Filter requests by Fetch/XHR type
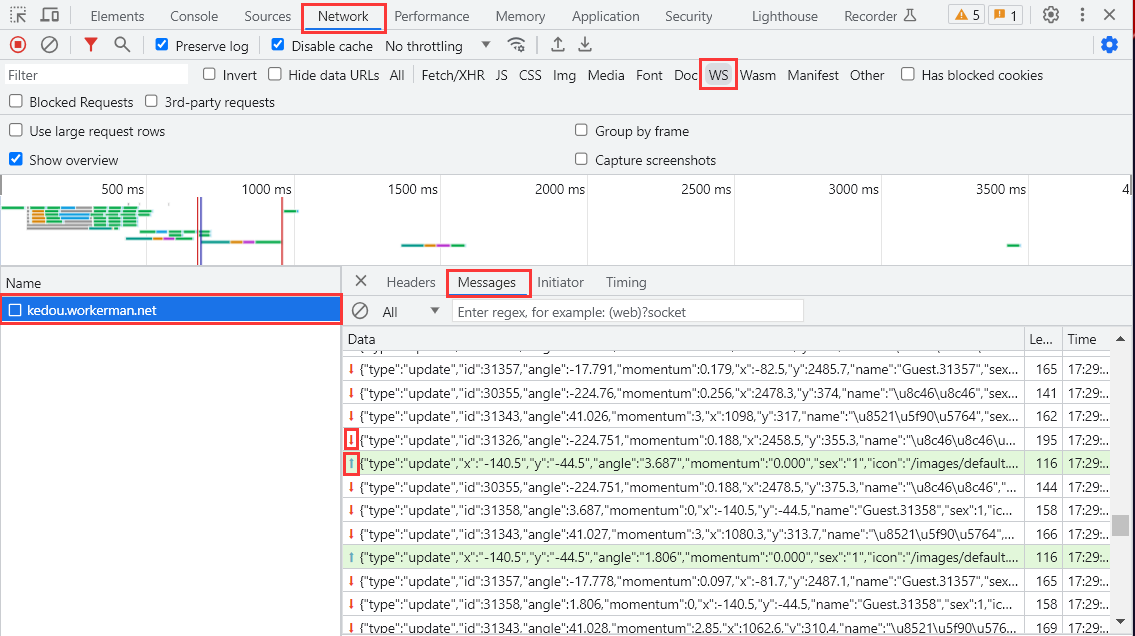The height and width of the screenshot is (636, 1135). [x=452, y=75]
